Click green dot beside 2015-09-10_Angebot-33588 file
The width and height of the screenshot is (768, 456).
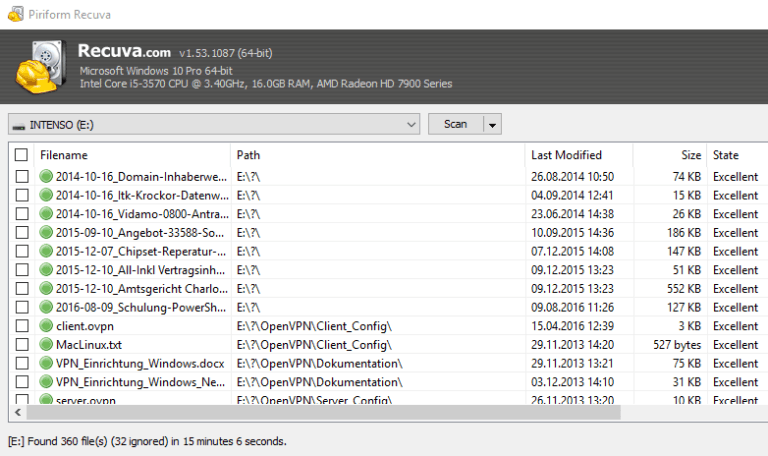(46, 232)
